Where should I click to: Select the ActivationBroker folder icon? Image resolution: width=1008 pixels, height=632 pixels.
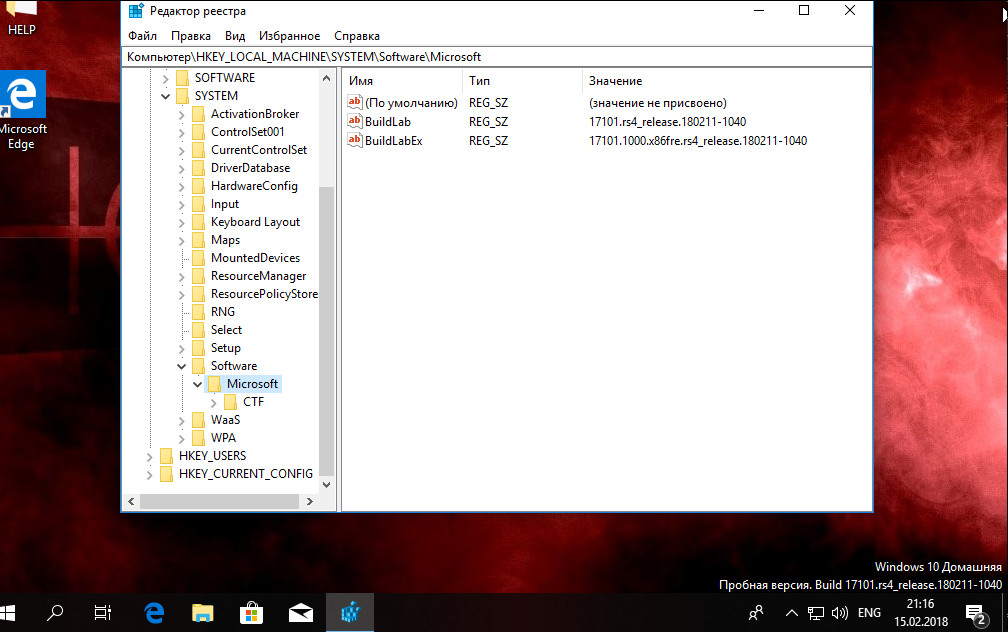[x=199, y=114]
